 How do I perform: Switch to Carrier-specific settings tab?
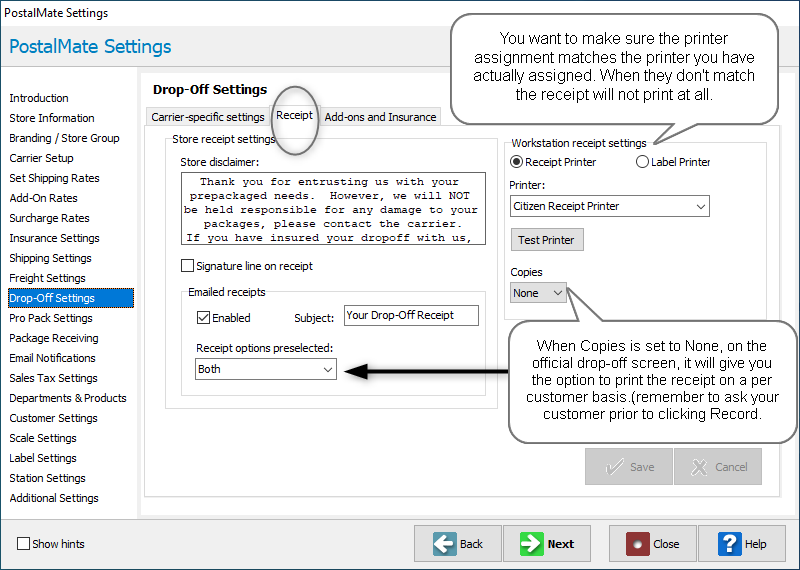pyautogui.click(x=208, y=117)
